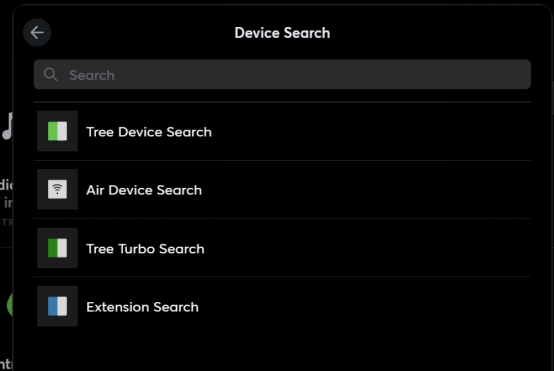Viewport: 554px width, 371px height.
Task: Click the cut-off "TR" text behind the panel
Action: point(7,223)
